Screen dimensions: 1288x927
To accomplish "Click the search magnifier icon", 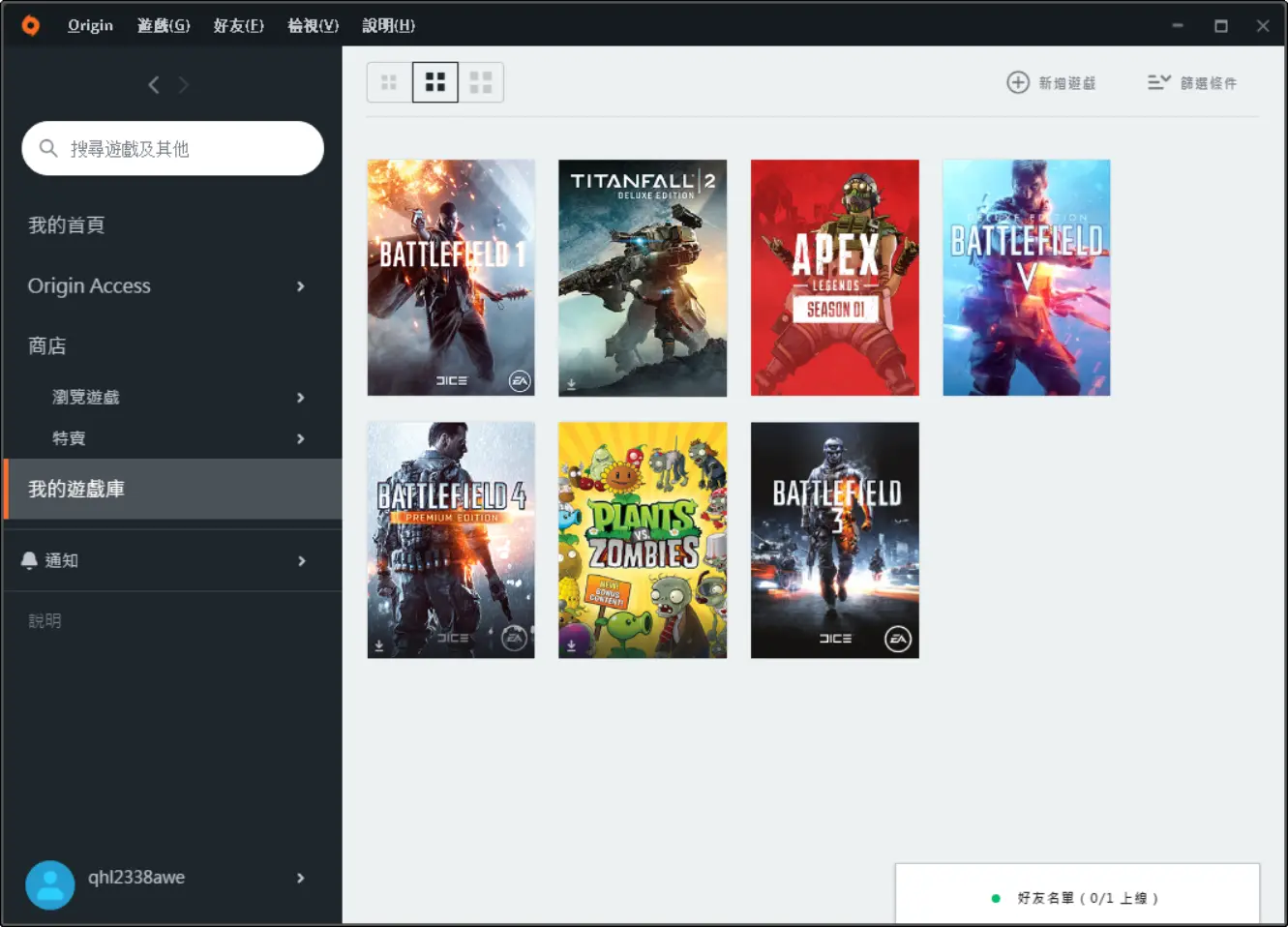I will (48, 148).
